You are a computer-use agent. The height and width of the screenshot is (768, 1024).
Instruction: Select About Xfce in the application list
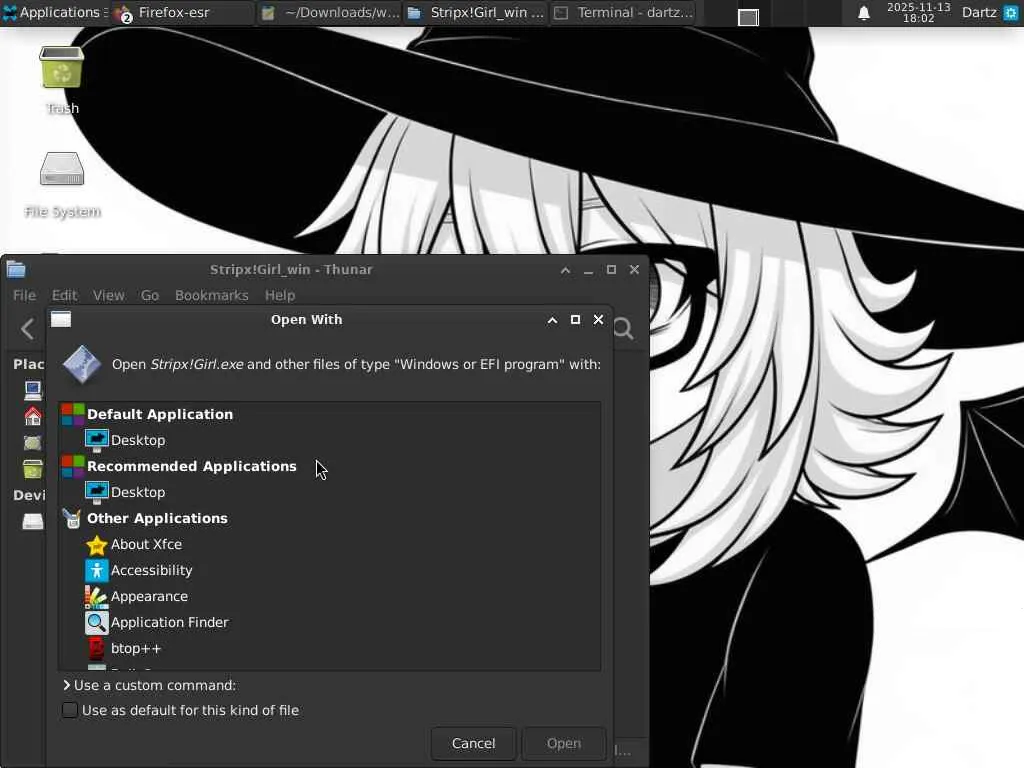pyautogui.click(x=330, y=544)
